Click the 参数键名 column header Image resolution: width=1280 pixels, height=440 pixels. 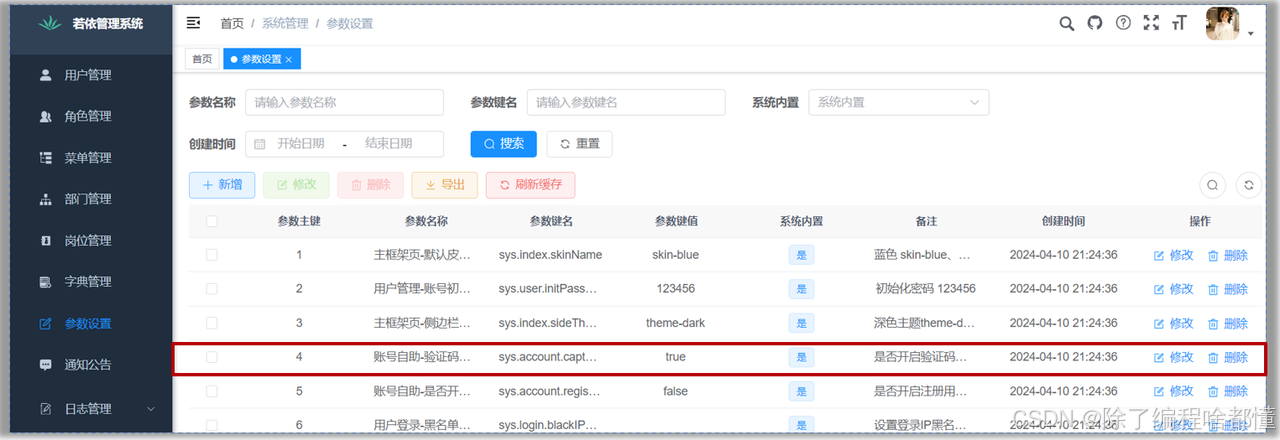(550, 221)
